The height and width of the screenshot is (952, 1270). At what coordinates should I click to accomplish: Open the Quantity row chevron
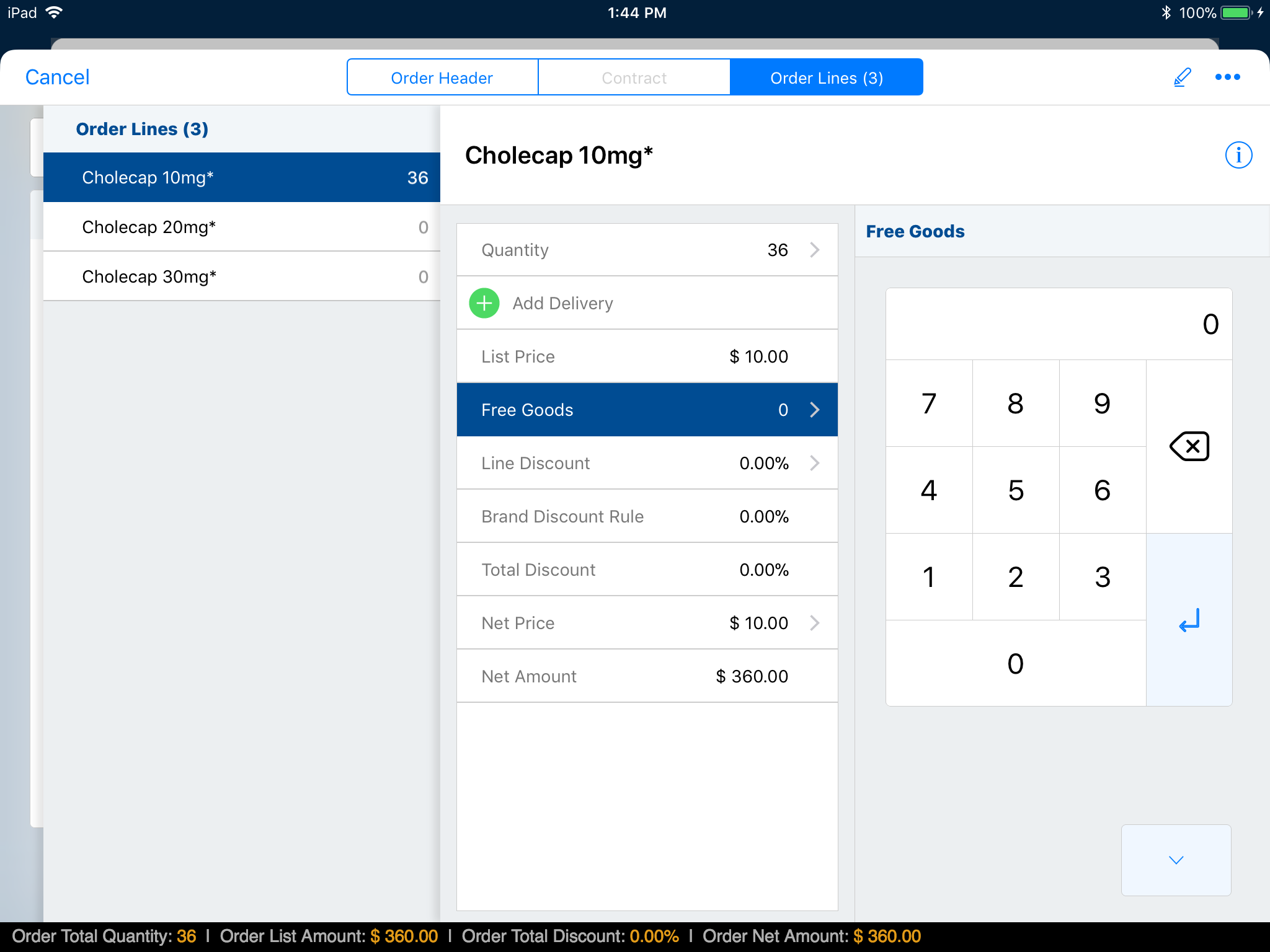[x=815, y=250]
